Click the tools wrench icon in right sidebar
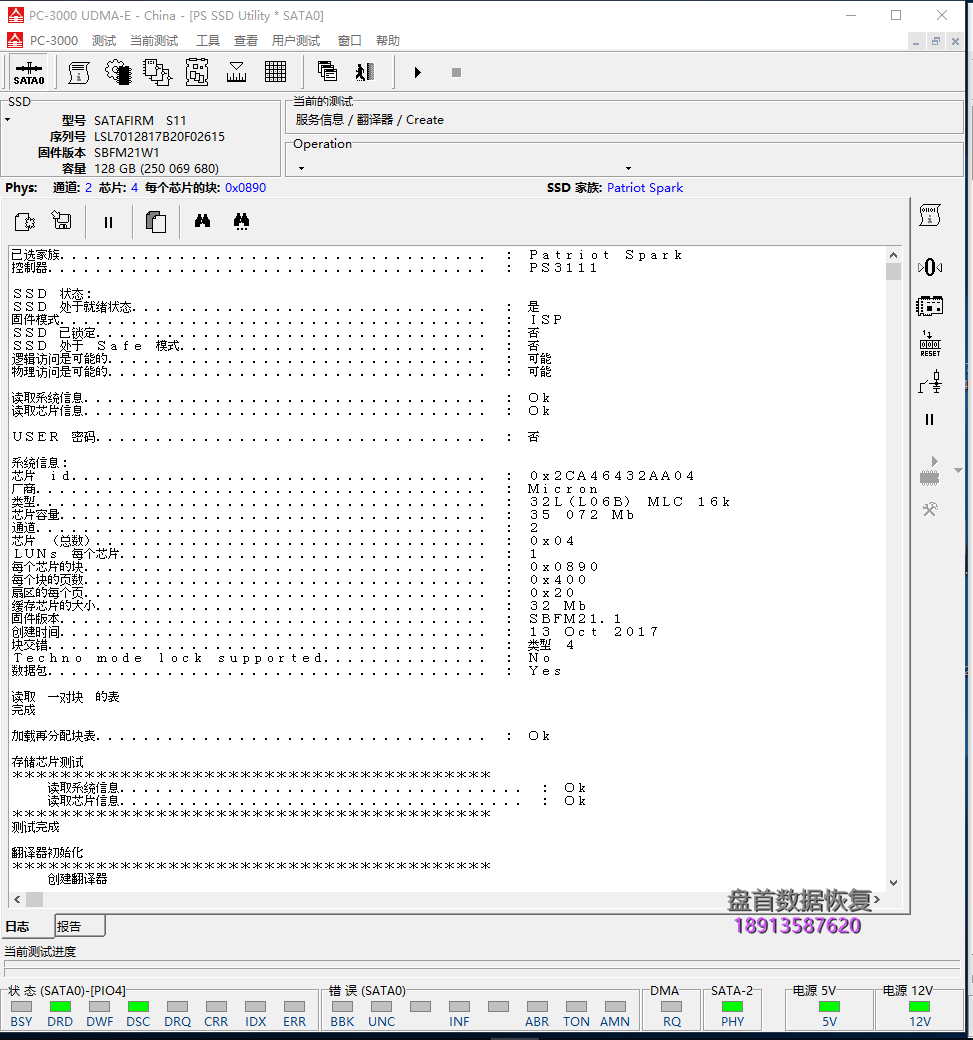Viewport: 973px width, 1040px height. pyautogui.click(x=930, y=509)
